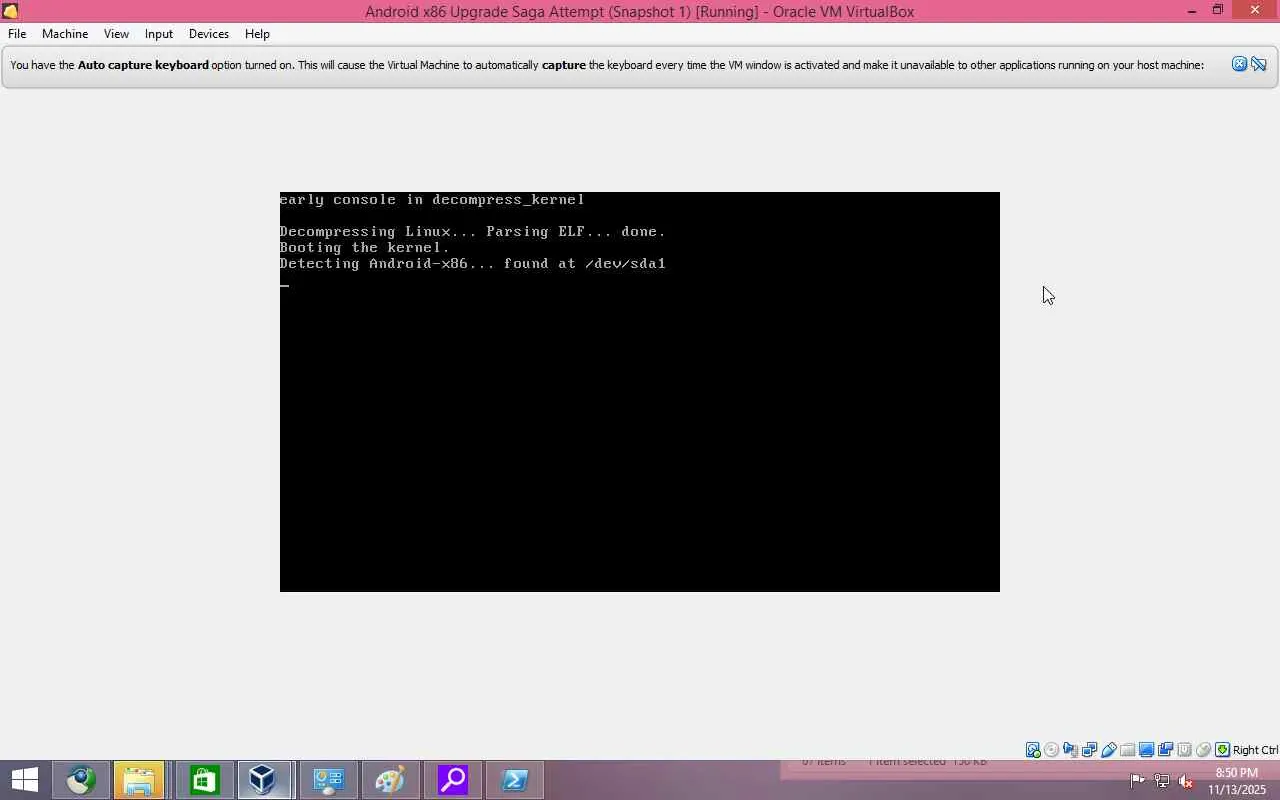1280x800 pixels.
Task: Click the hard disk activity indicator
Action: [1032, 750]
